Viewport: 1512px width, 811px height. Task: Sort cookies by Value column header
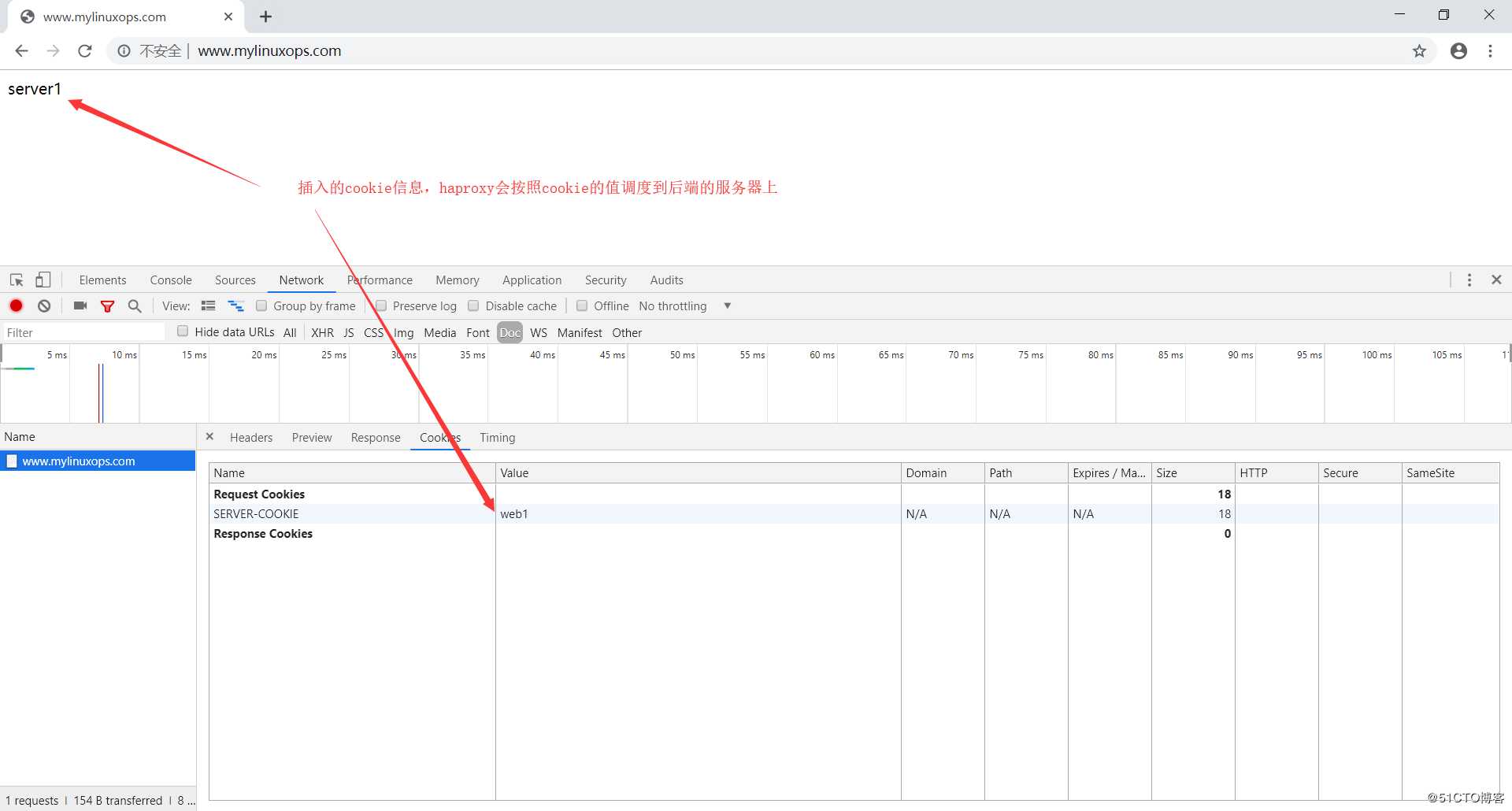pyautogui.click(x=699, y=473)
